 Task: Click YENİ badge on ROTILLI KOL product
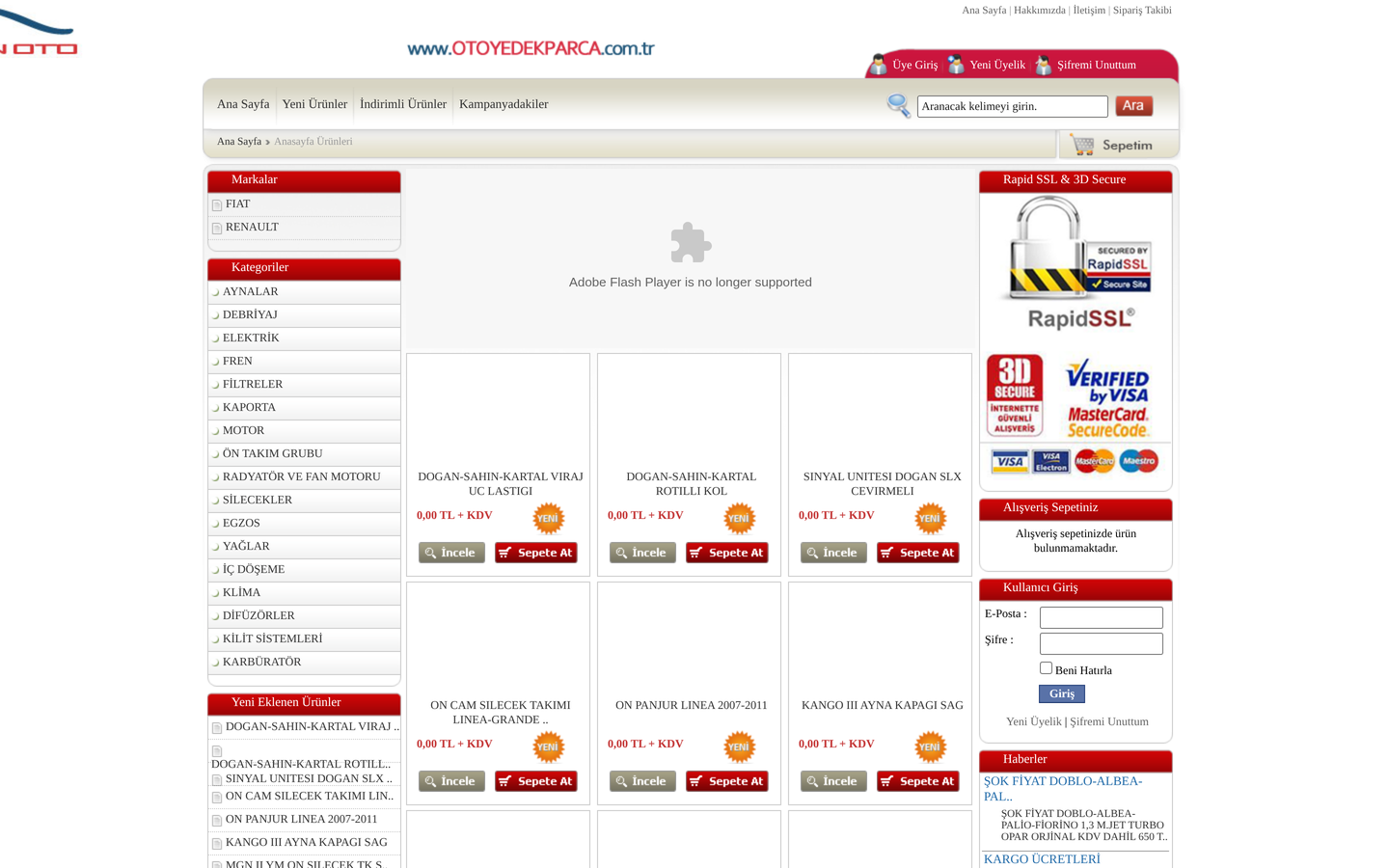pyautogui.click(x=739, y=518)
